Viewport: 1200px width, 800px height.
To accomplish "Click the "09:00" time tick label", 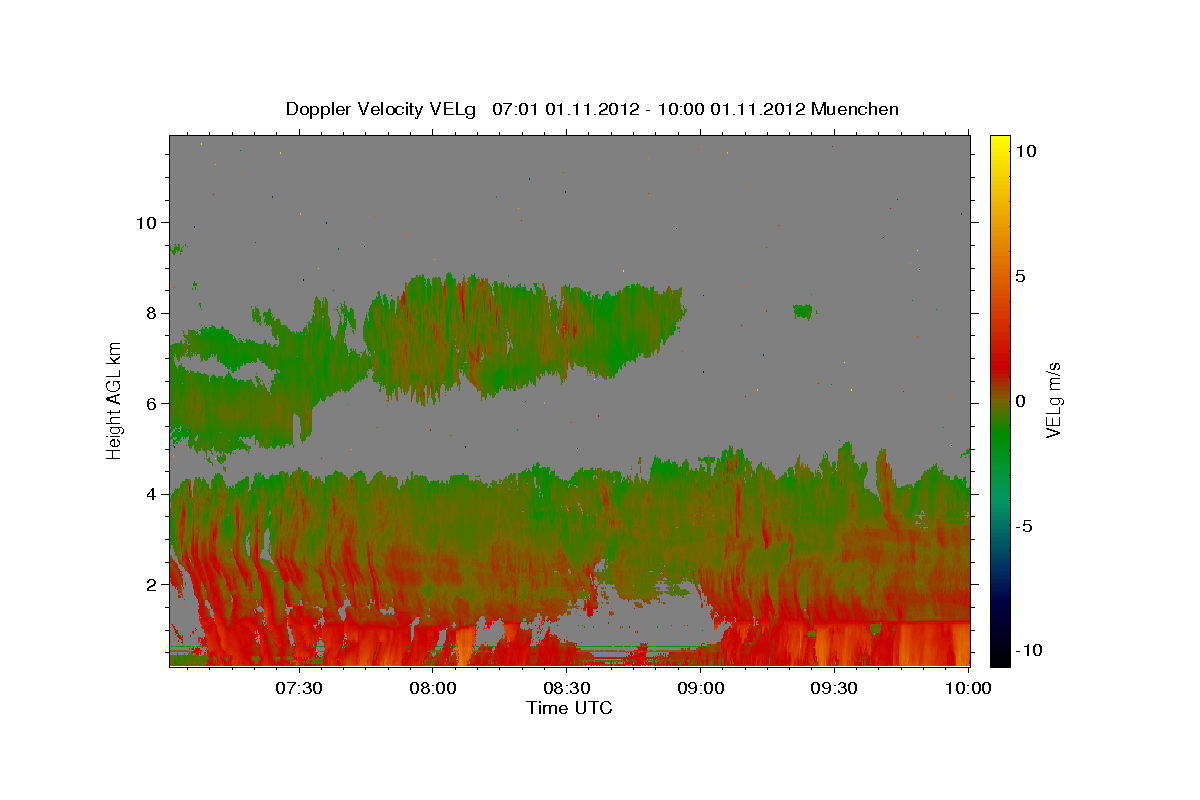I will 701,688.
